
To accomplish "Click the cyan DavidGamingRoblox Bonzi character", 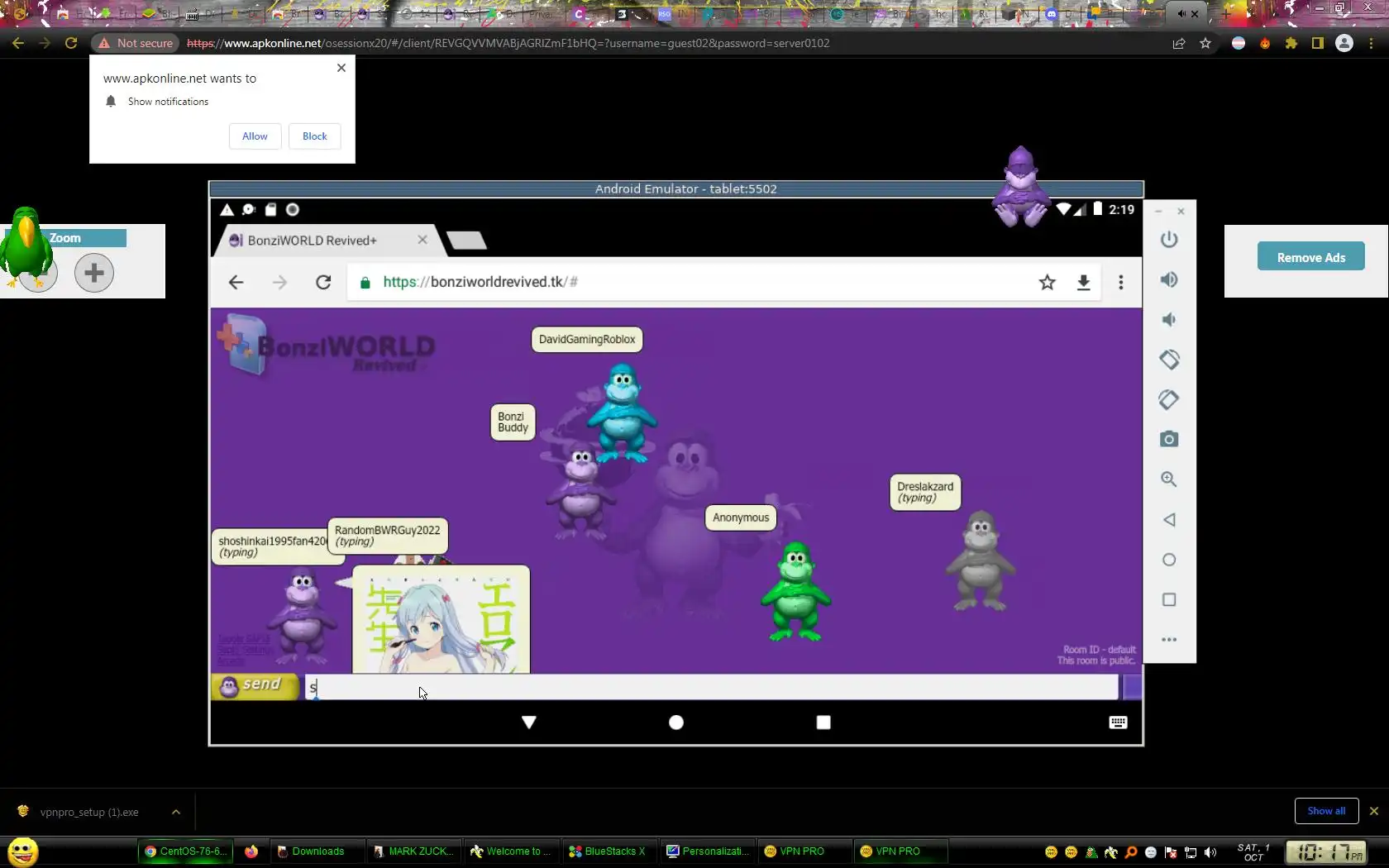I will click(622, 413).
